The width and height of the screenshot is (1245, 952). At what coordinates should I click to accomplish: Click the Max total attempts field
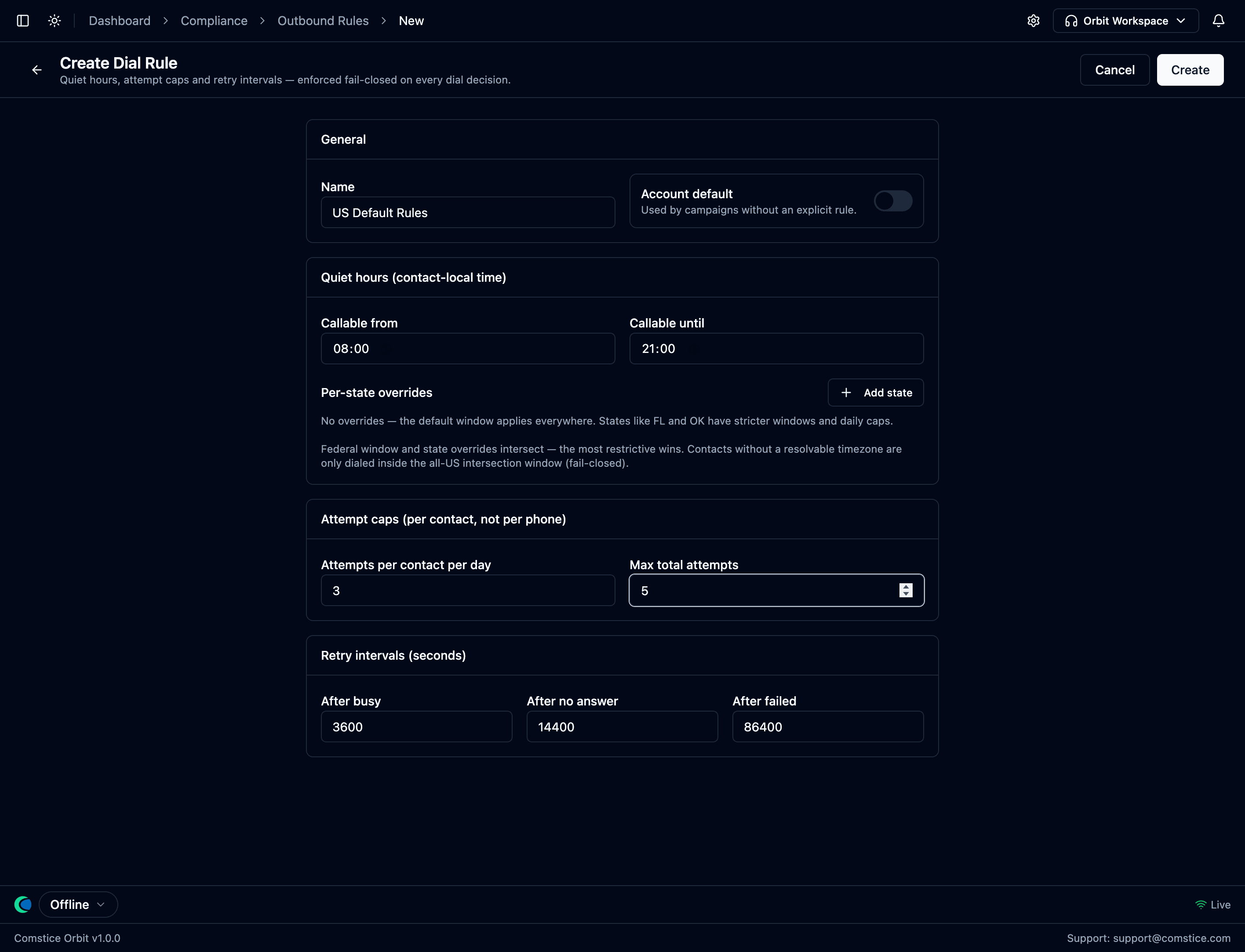(x=776, y=590)
